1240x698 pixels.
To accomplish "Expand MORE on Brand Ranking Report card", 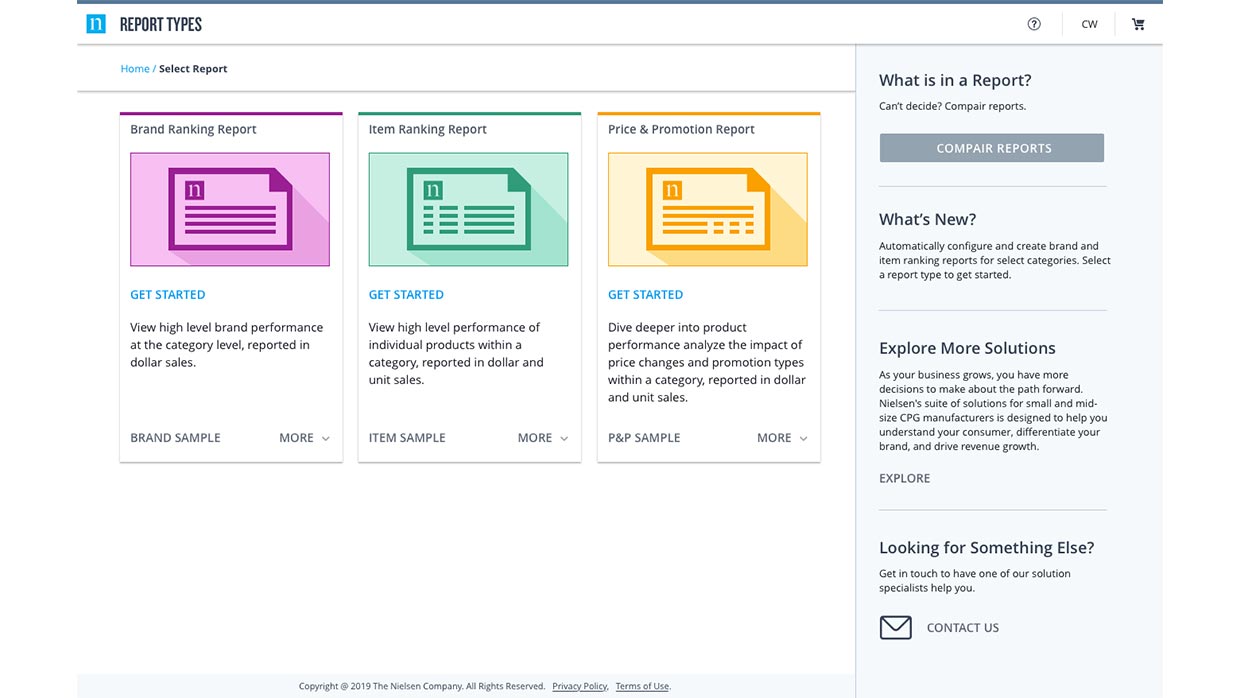I will [304, 438].
